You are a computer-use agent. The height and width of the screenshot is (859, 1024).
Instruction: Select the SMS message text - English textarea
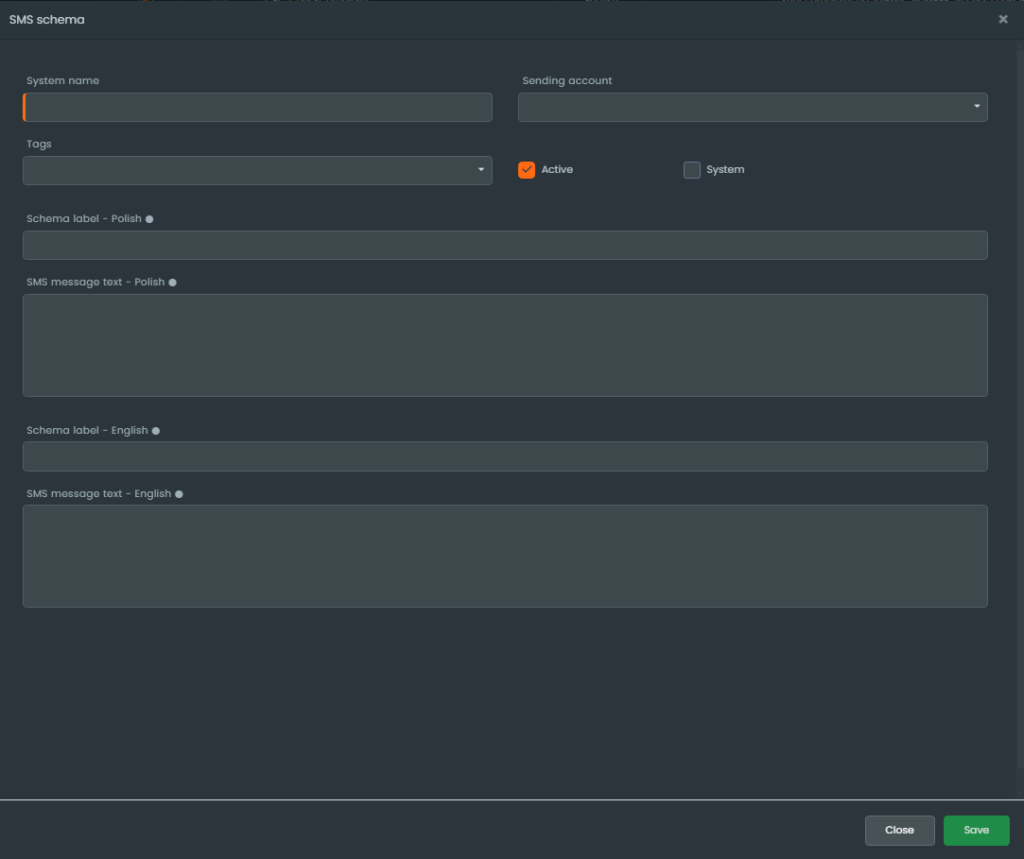(x=505, y=556)
